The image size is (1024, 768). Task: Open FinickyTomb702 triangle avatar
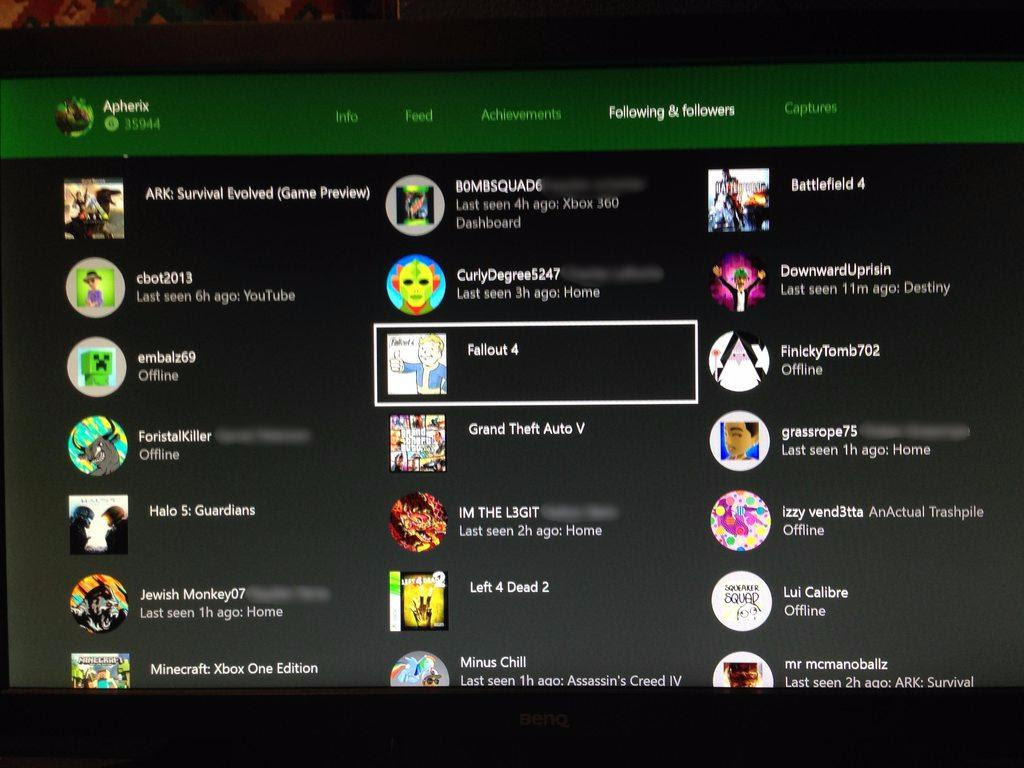[739, 361]
